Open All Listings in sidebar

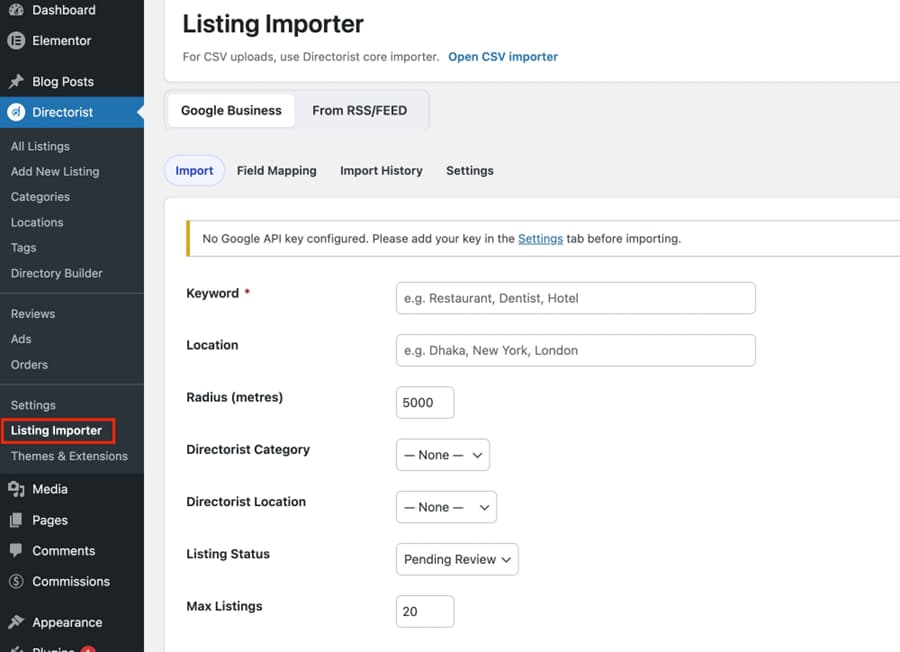tap(40, 146)
